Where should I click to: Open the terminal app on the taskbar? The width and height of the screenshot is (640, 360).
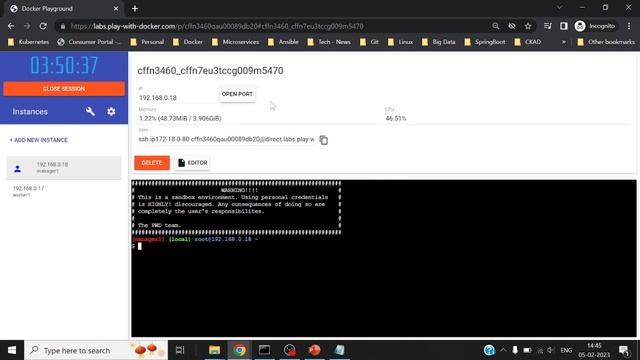264,350
